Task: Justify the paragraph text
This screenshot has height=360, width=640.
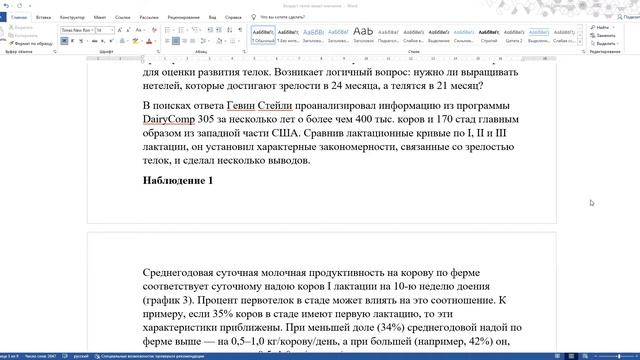Action: [x=192, y=41]
